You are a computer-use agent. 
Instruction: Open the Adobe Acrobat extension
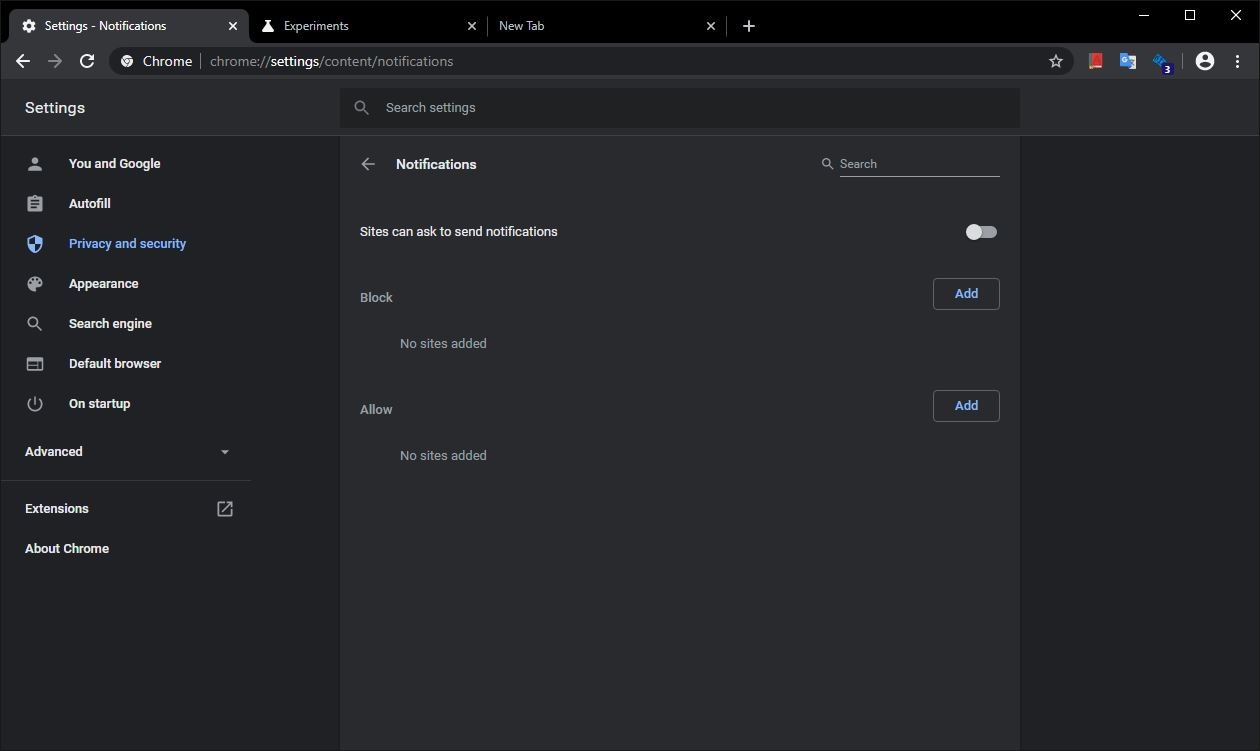point(1094,61)
